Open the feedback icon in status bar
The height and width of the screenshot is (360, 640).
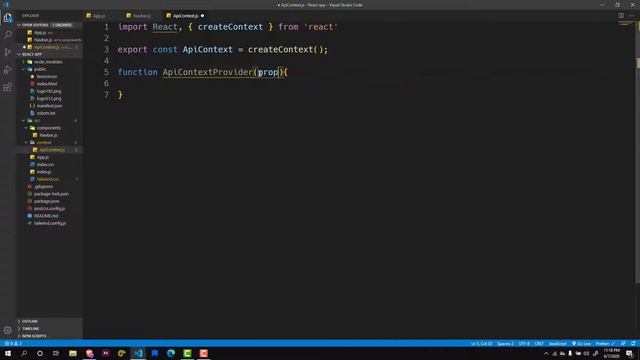point(623,344)
